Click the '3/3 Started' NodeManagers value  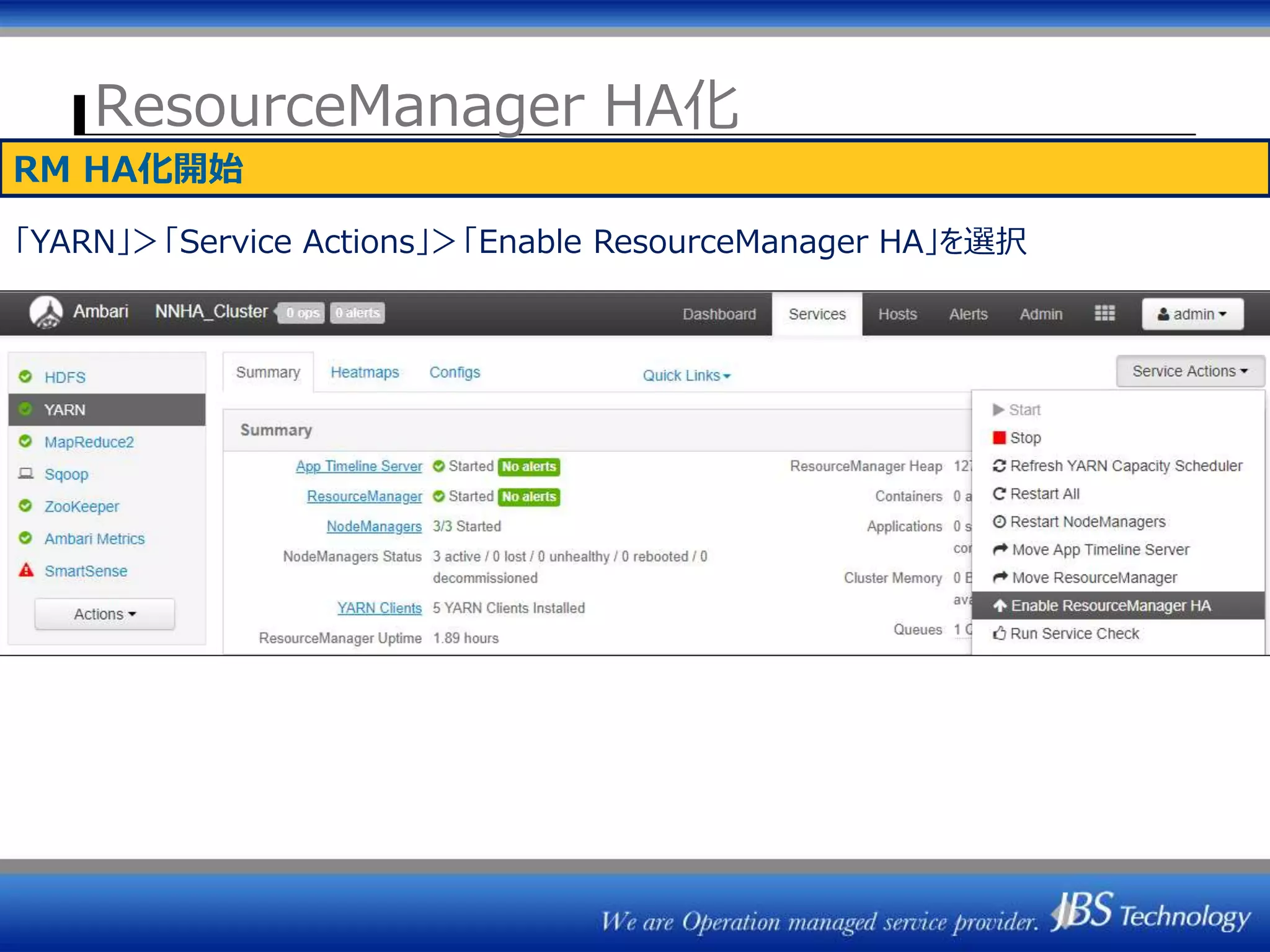(466, 526)
